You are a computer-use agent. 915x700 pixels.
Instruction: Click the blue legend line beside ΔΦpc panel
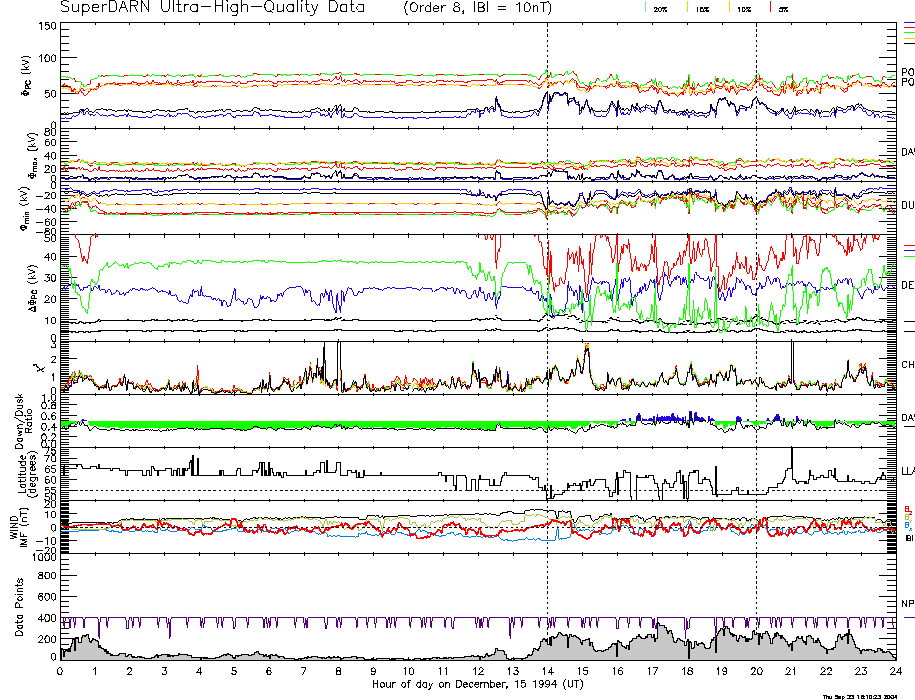coord(908,246)
